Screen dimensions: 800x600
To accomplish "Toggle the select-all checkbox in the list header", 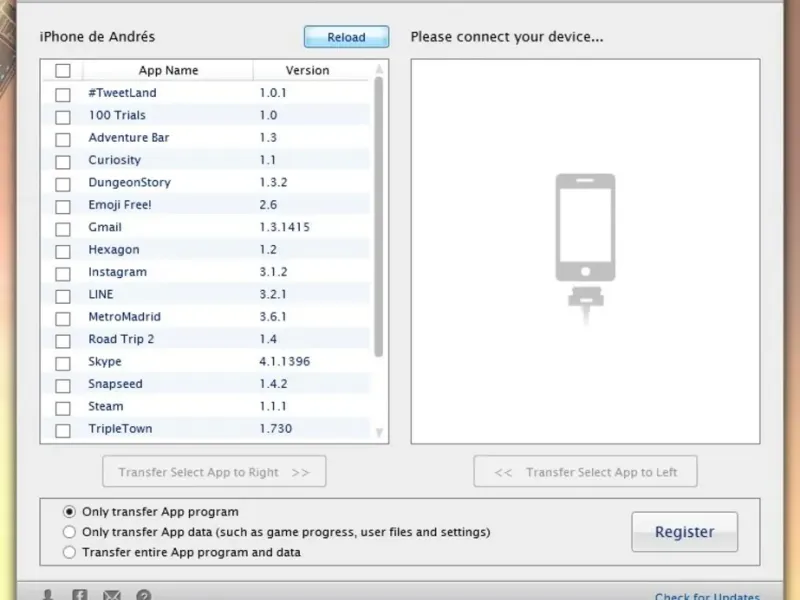I will coord(63,70).
